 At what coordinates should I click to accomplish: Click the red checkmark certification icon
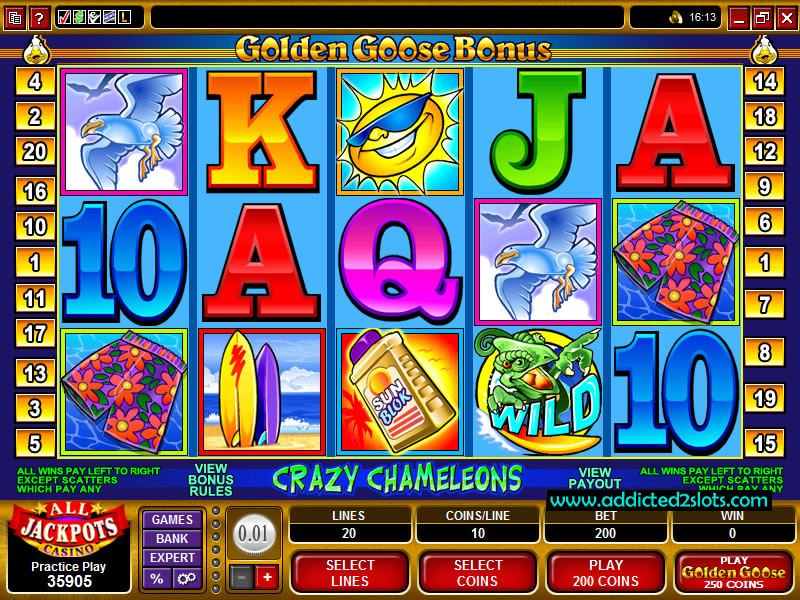click(64, 17)
